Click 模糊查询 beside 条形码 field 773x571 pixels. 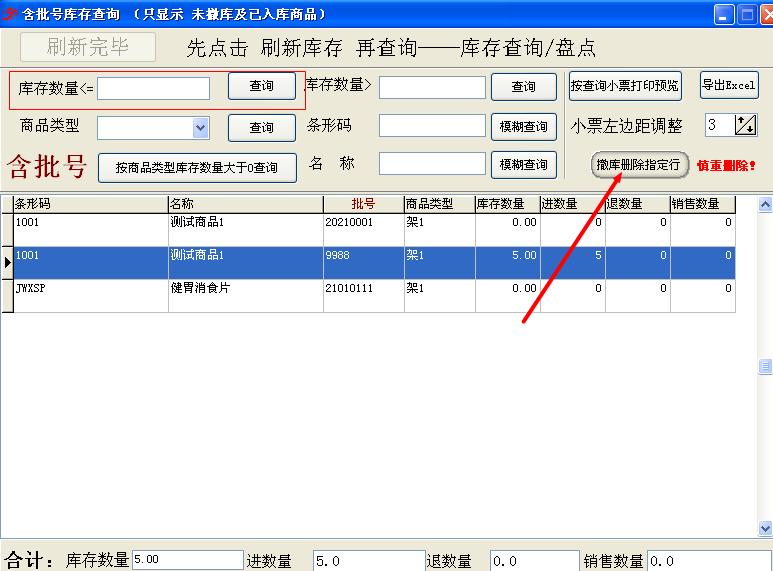524,127
